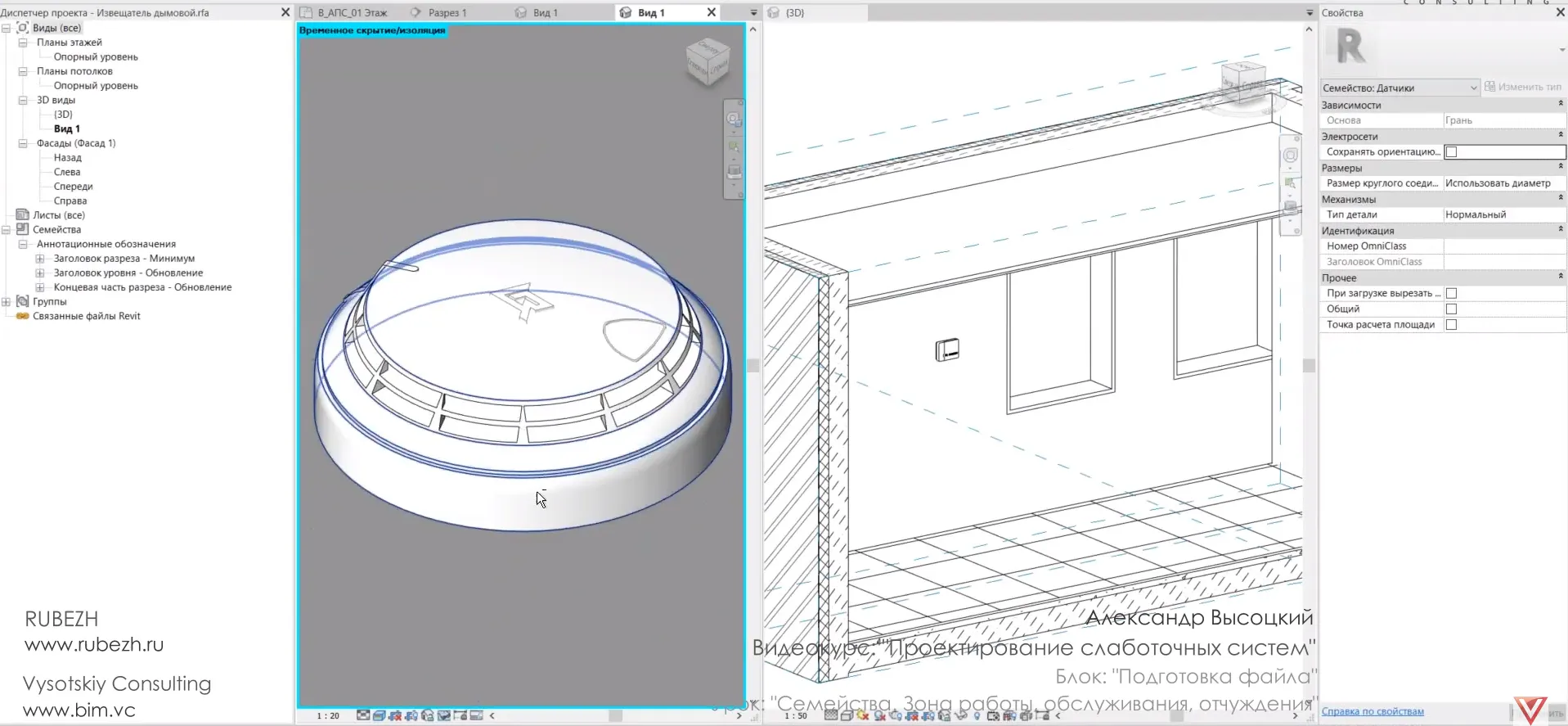The image size is (1568, 726).
Task: Click Temporary Hide/Isolate icon under the Вид 1 view
Action: pyautogui.click(x=444, y=715)
